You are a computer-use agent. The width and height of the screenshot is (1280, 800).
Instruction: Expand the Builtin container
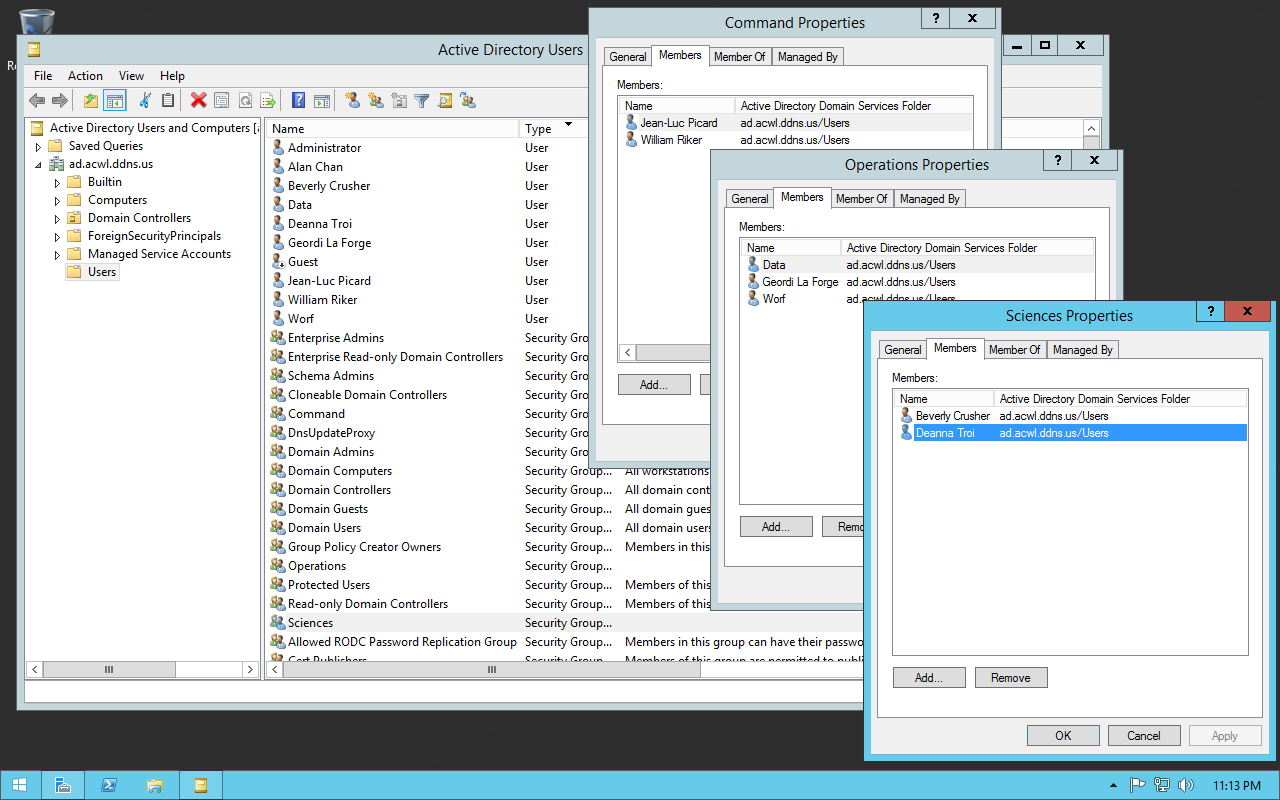point(57,181)
